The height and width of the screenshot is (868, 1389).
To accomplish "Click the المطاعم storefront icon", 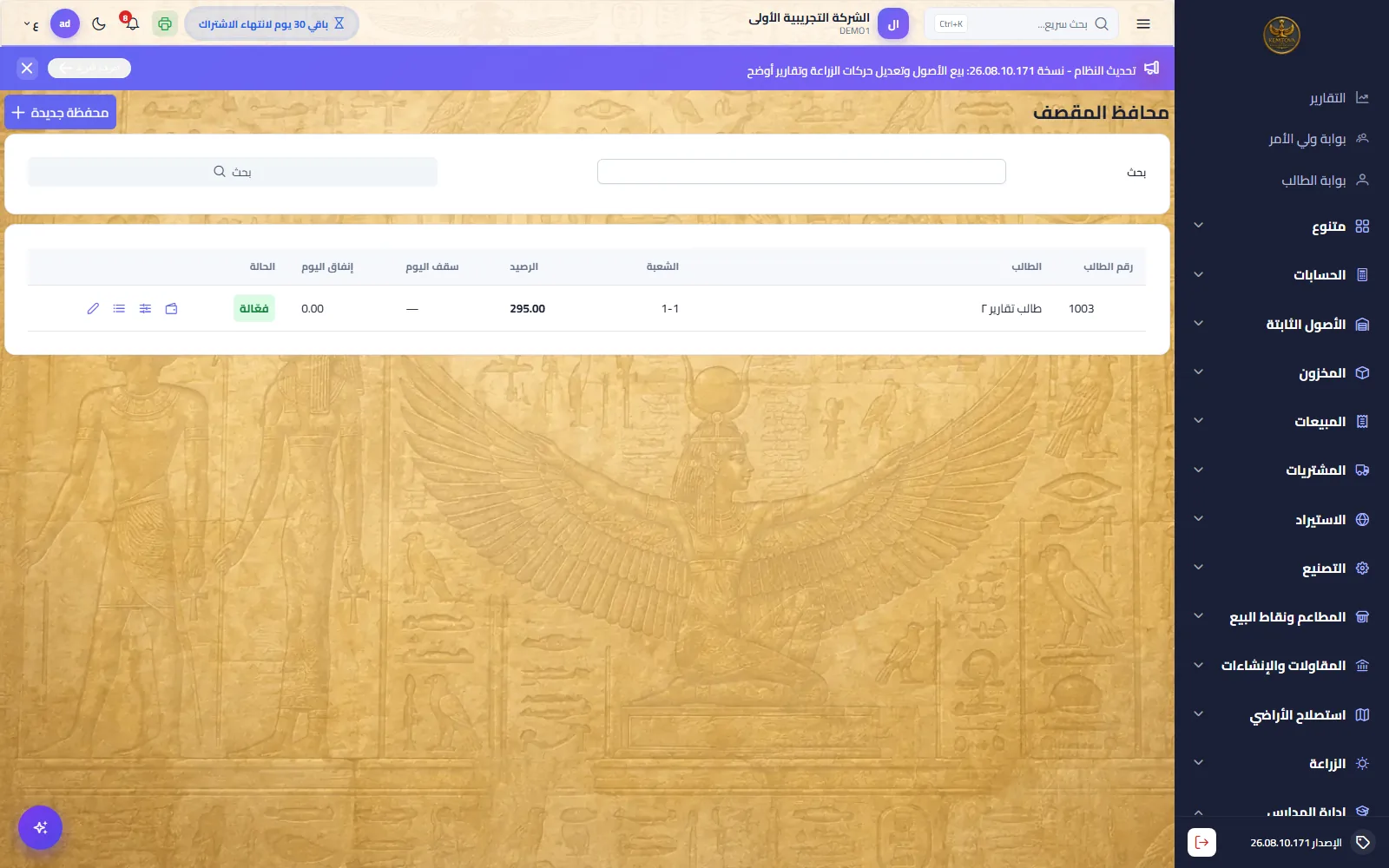I will (x=1362, y=616).
